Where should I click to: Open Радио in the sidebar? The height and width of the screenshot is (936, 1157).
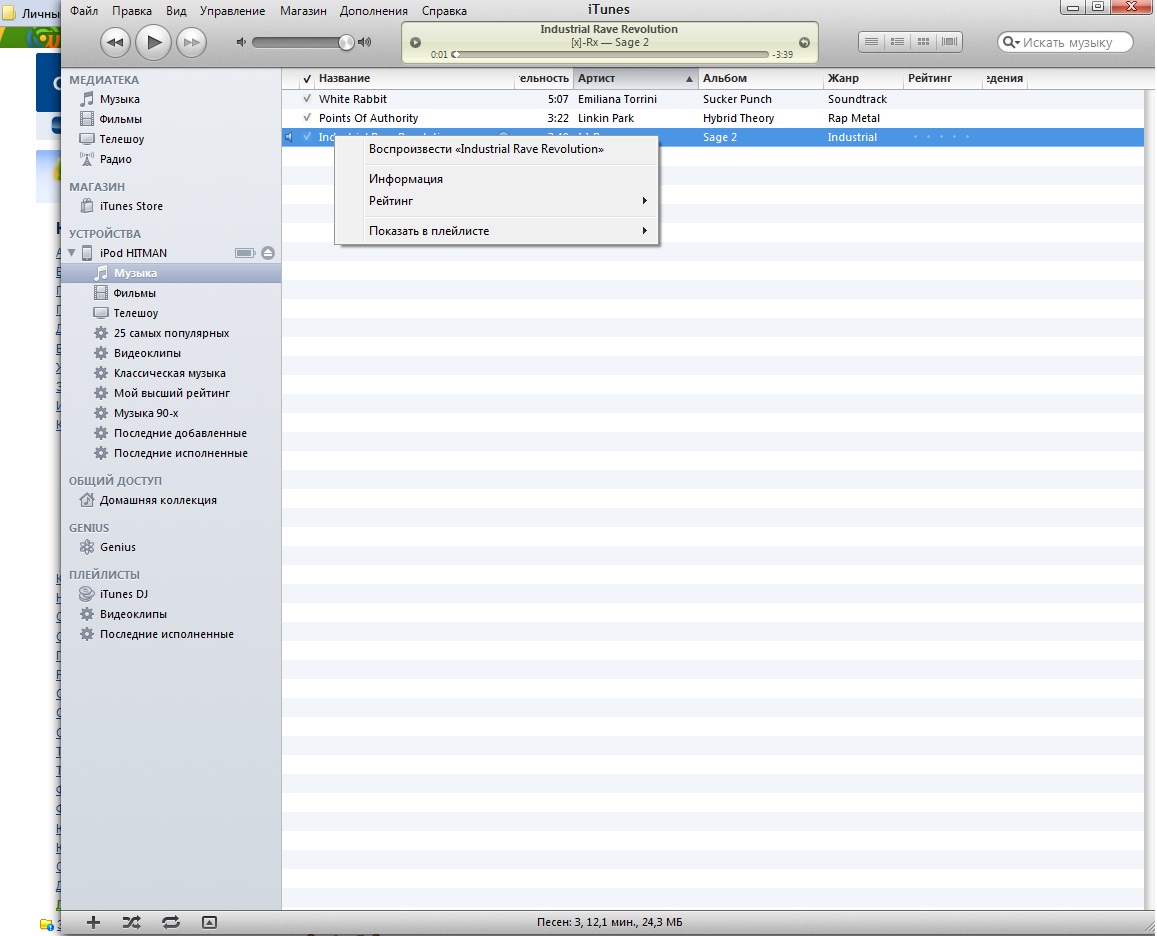pos(116,159)
